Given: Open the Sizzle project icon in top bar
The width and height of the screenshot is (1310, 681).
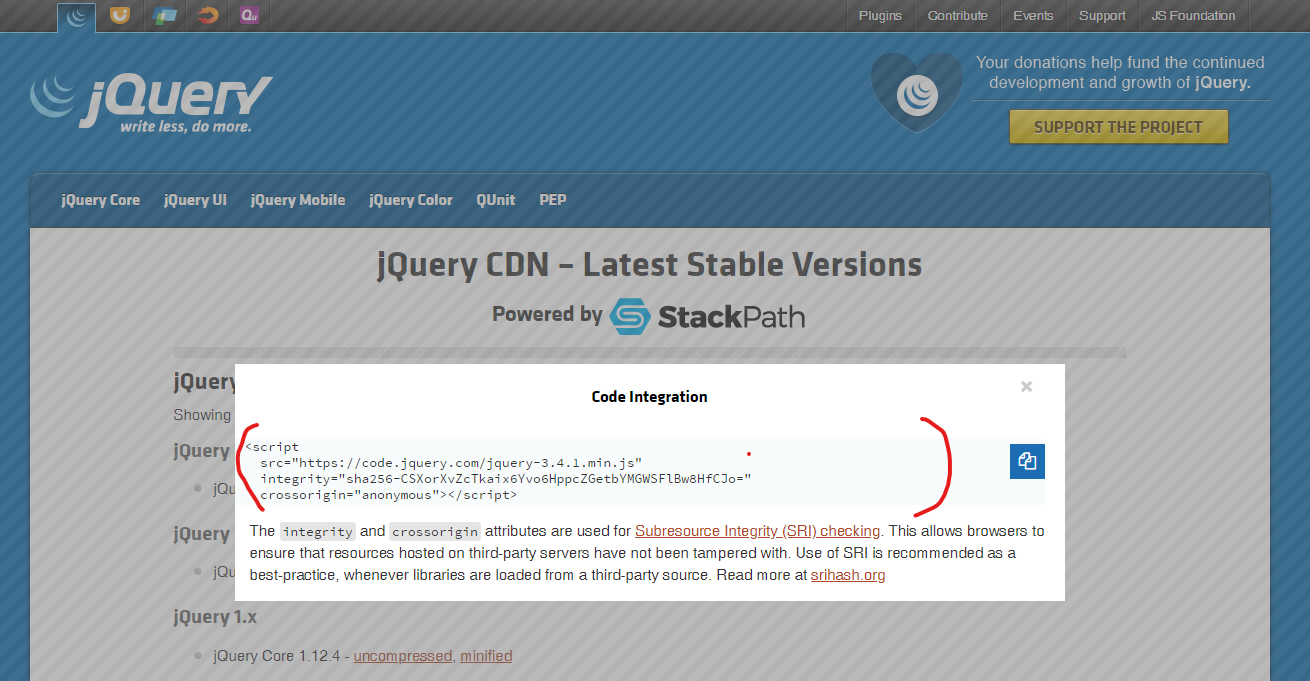Looking at the screenshot, I should tap(207, 15).
